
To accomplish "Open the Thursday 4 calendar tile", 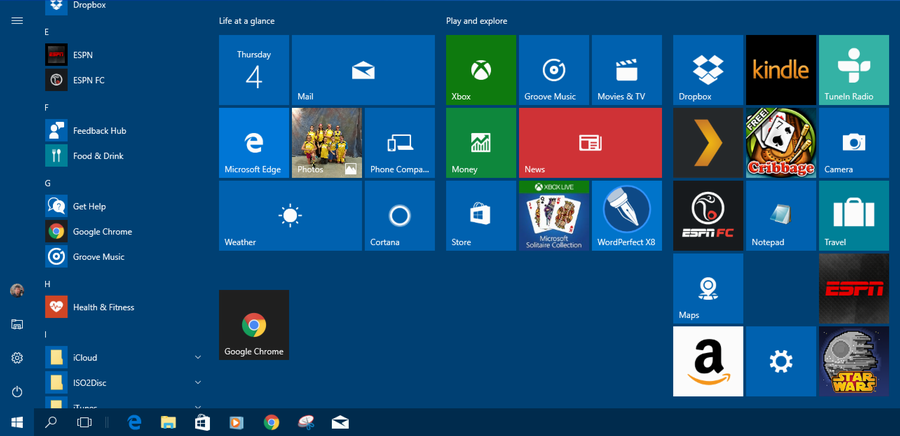I will (x=254, y=70).
